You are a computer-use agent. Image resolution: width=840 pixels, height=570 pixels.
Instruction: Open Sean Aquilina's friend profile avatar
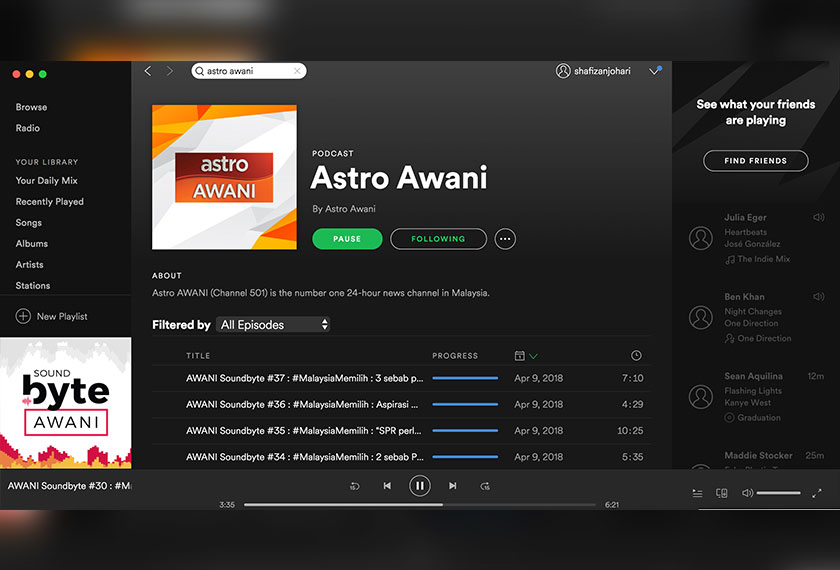(701, 397)
